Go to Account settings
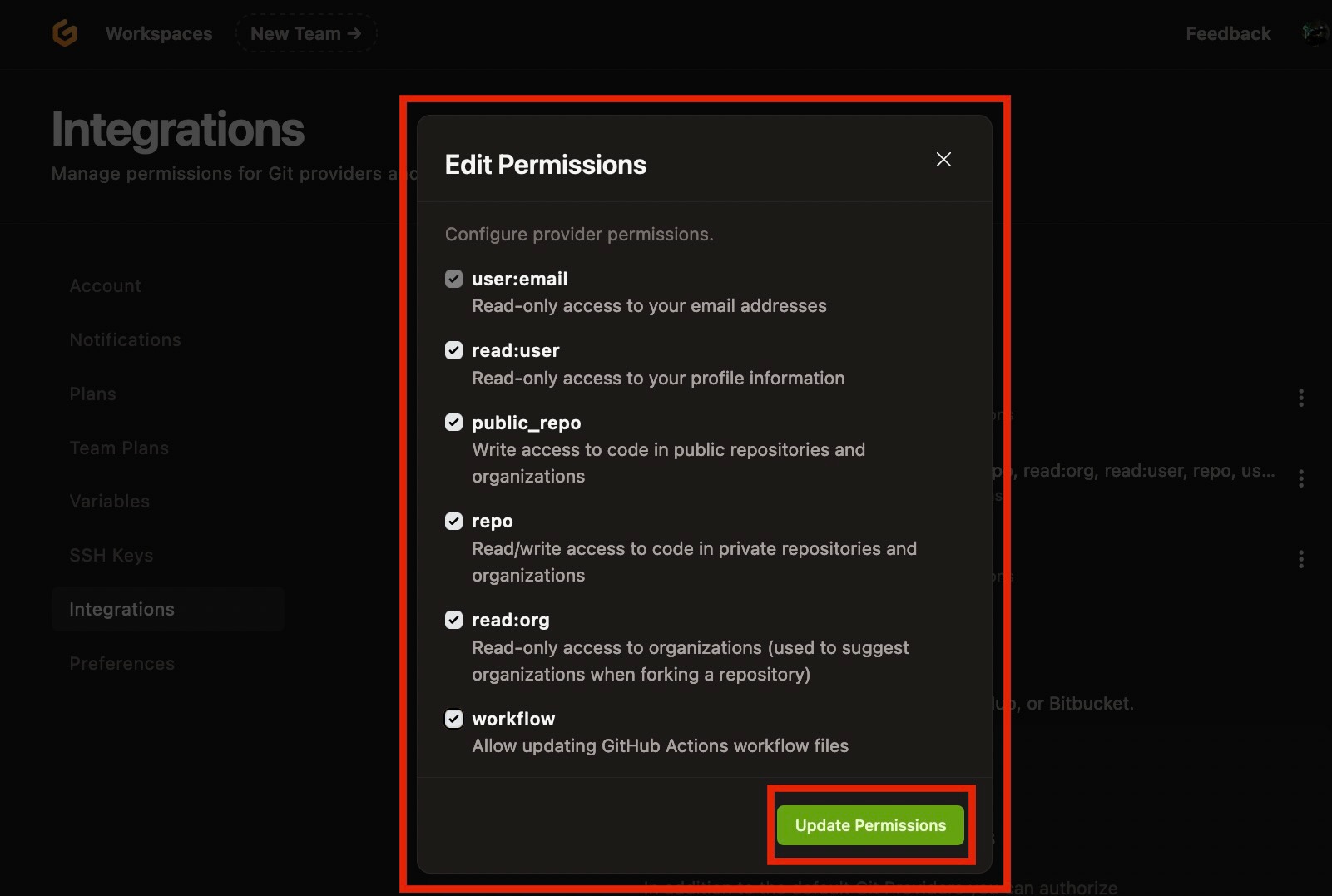 point(106,285)
